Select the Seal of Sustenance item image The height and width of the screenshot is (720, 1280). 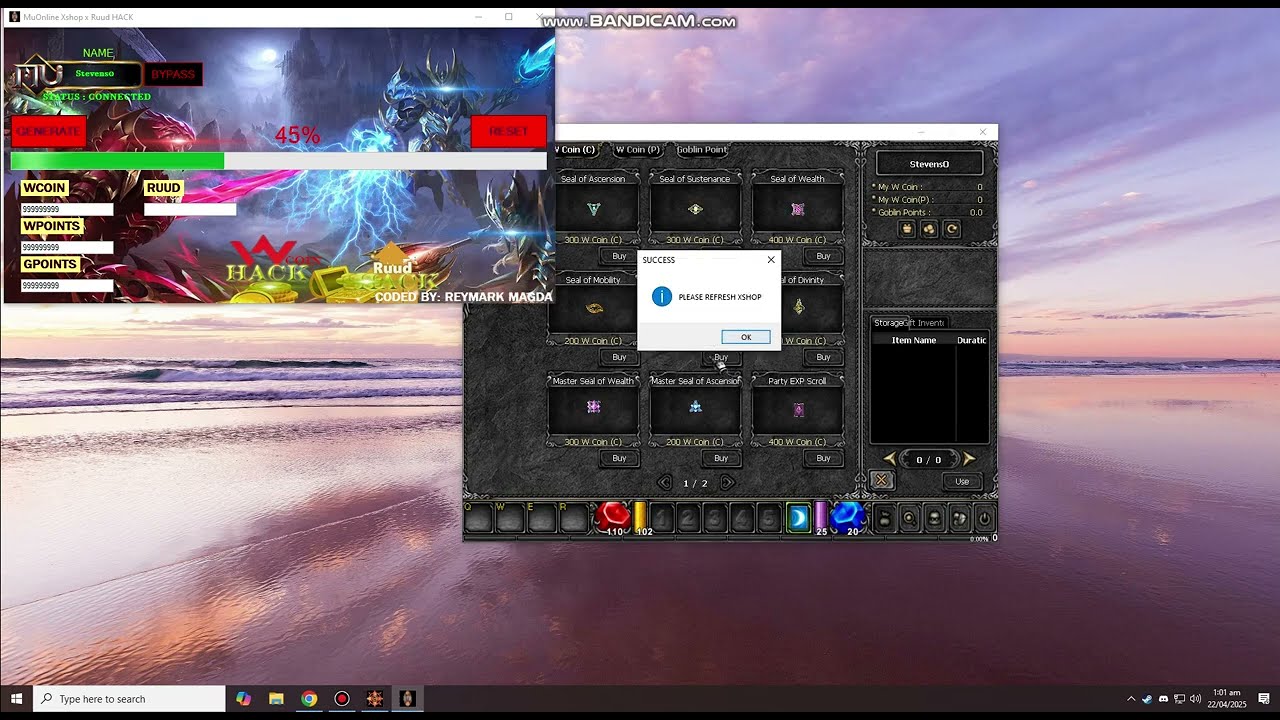[695, 209]
